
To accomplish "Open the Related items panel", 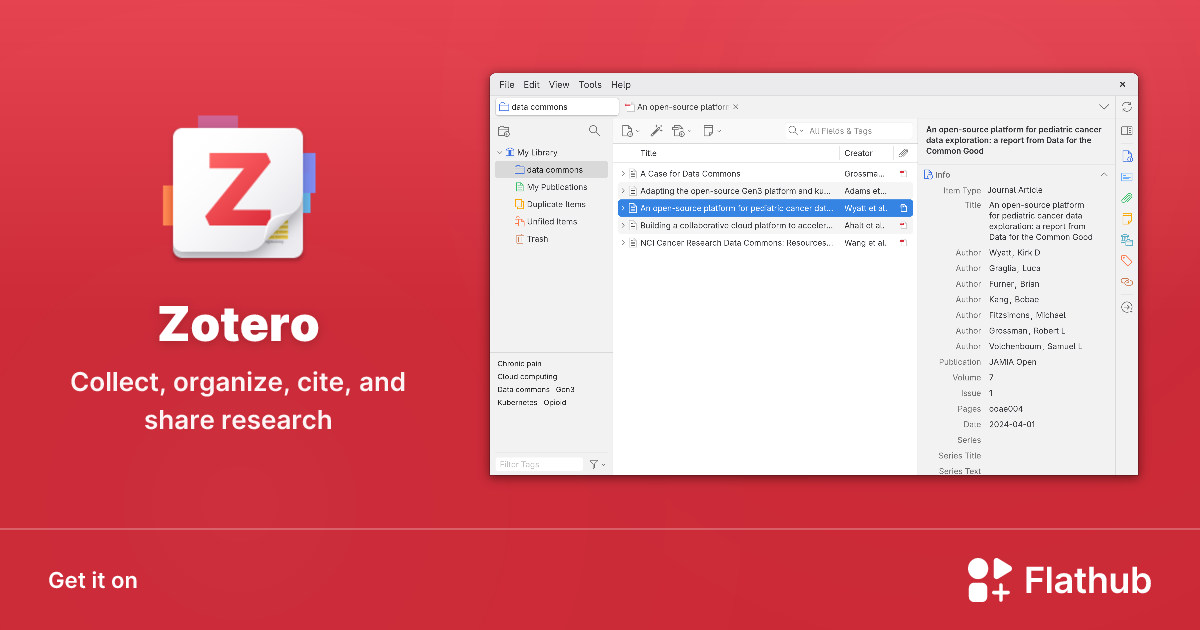I will click(x=1126, y=281).
